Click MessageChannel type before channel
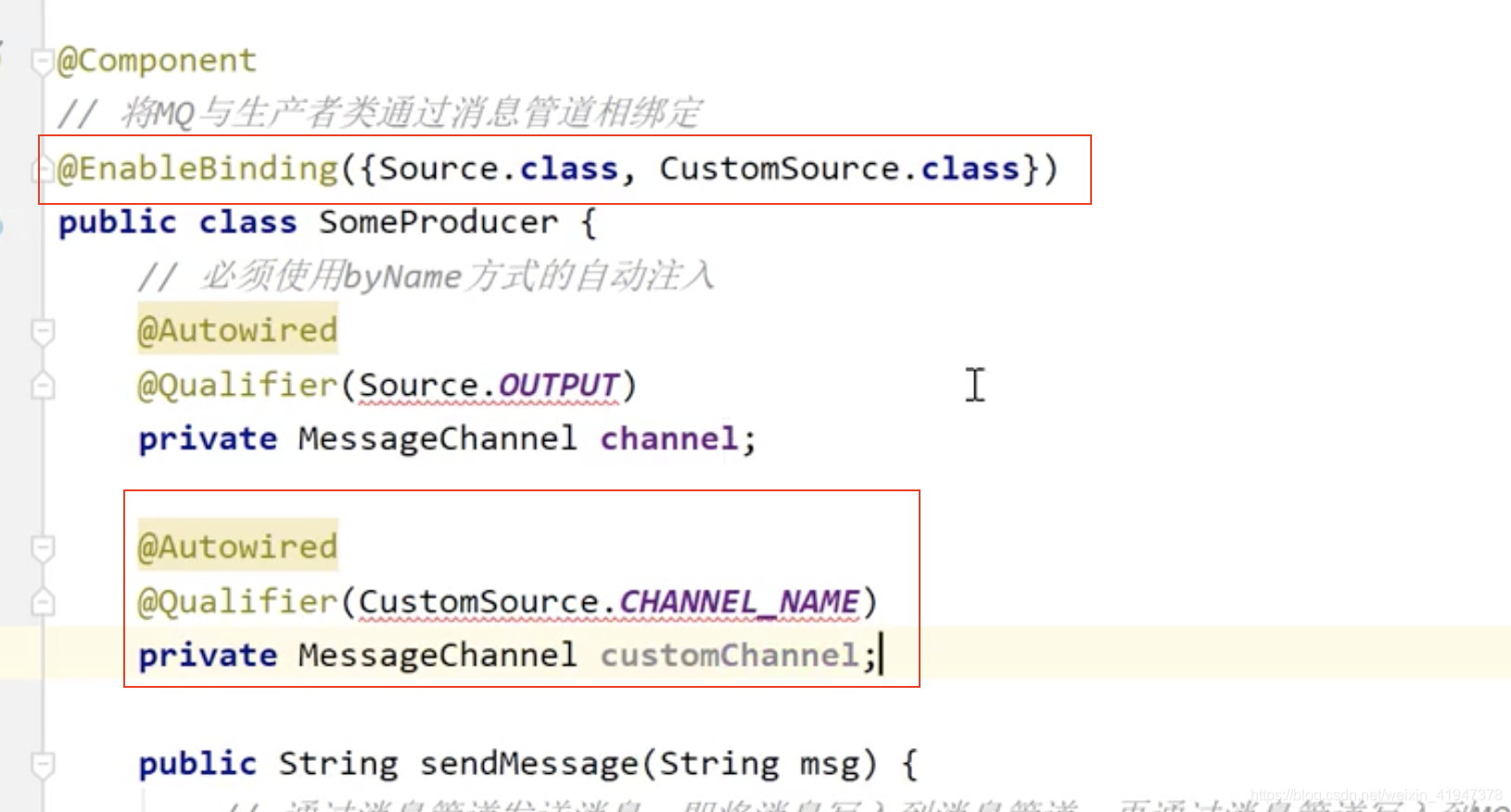Viewport: 1511px width, 812px height. pos(438,438)
